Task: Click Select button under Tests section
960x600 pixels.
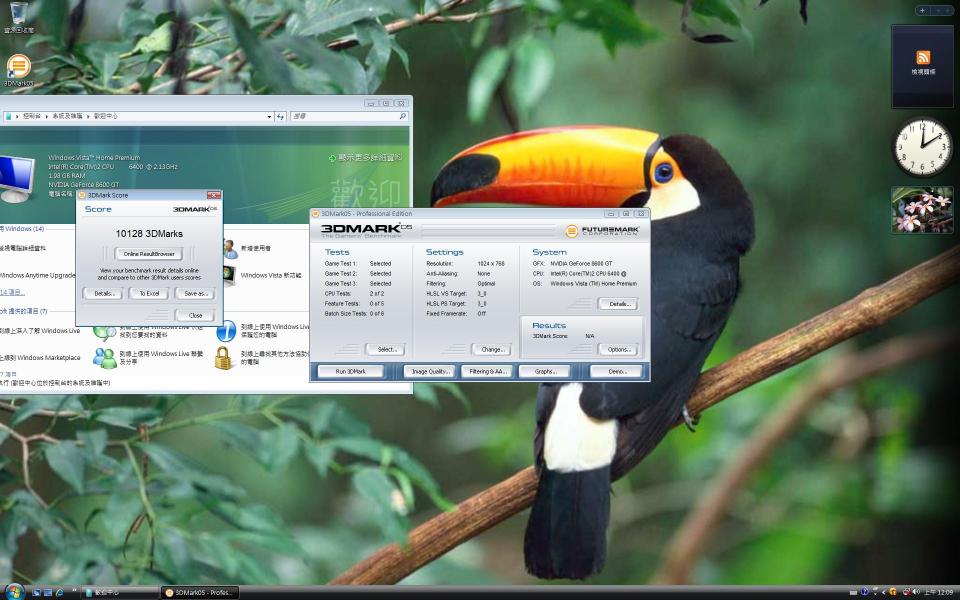Action: (x=385, y=349)
